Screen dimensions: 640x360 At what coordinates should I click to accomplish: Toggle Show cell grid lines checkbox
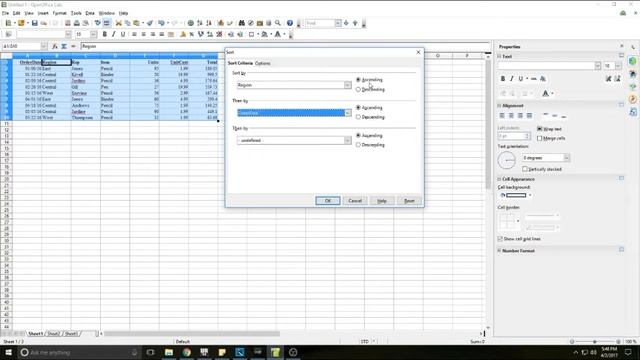tap(500, 239)
